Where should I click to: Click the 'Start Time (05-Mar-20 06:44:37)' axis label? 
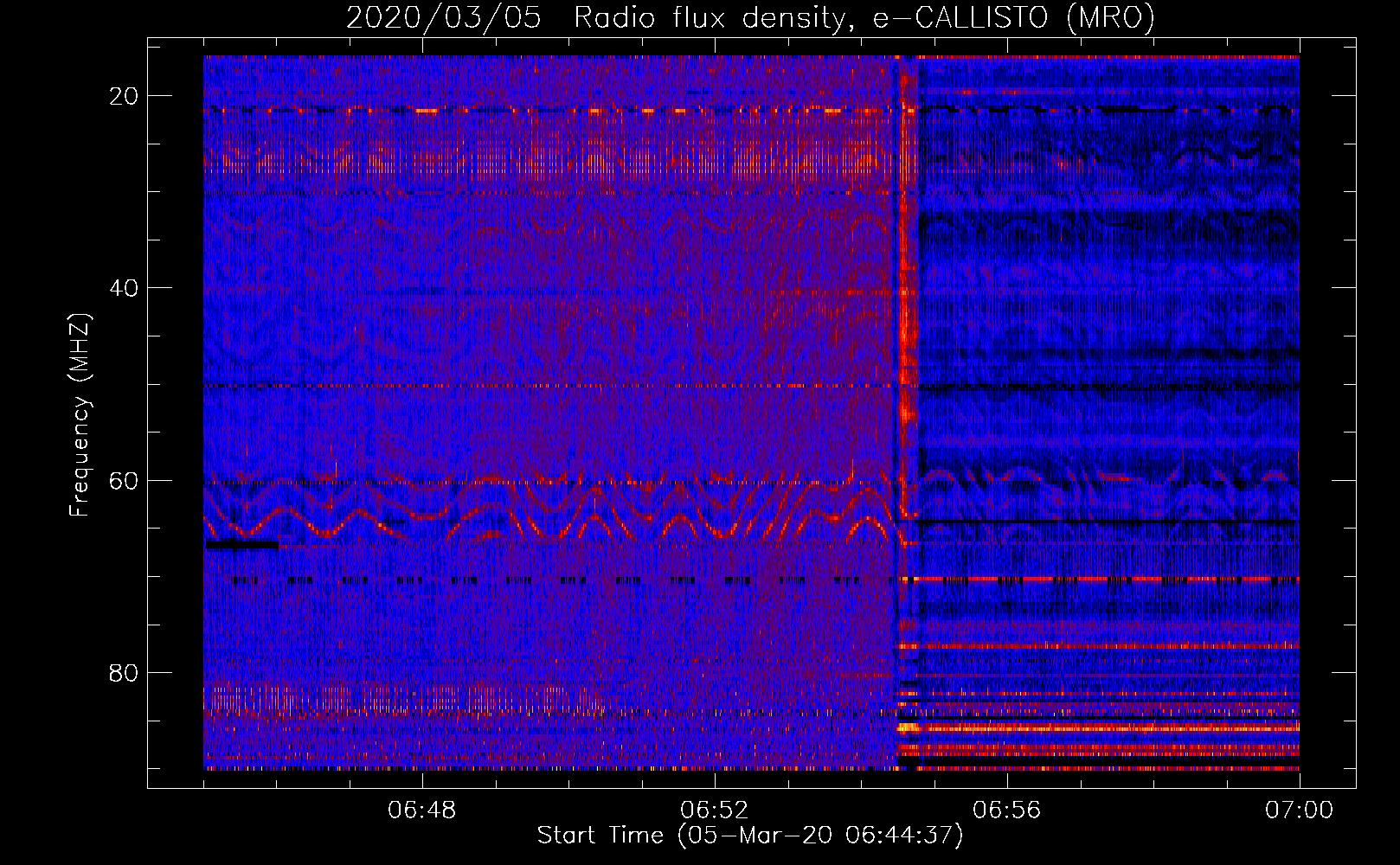click(x=750, y=836)
